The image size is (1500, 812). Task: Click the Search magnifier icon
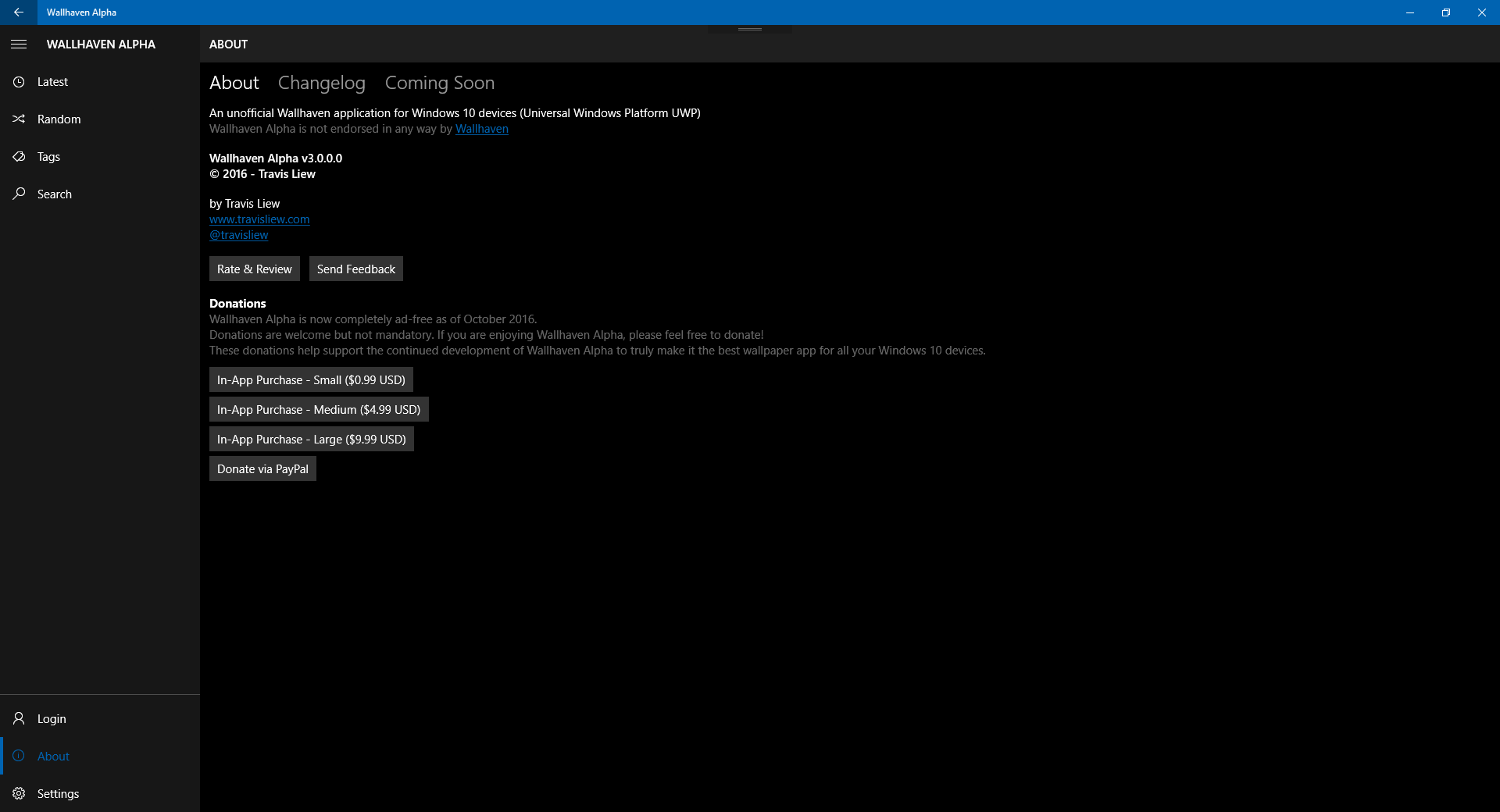coord(19,194)
